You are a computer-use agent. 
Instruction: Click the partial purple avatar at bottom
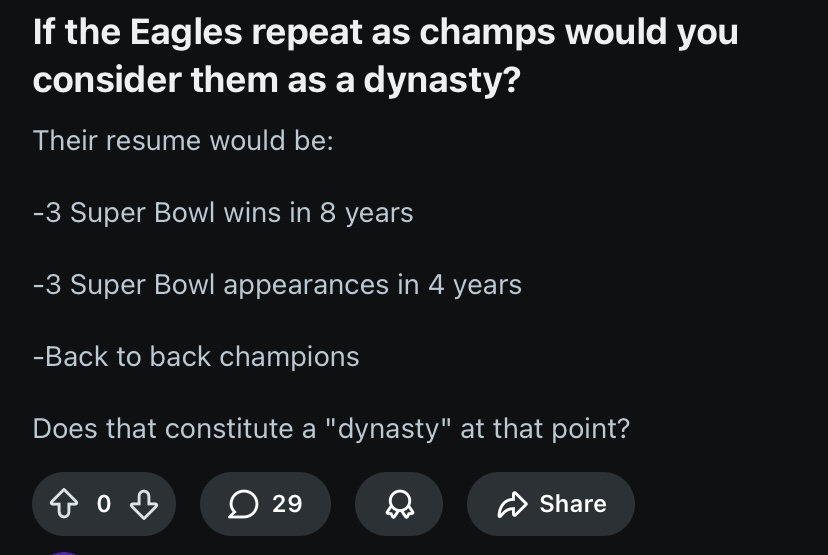coord(64,550)
